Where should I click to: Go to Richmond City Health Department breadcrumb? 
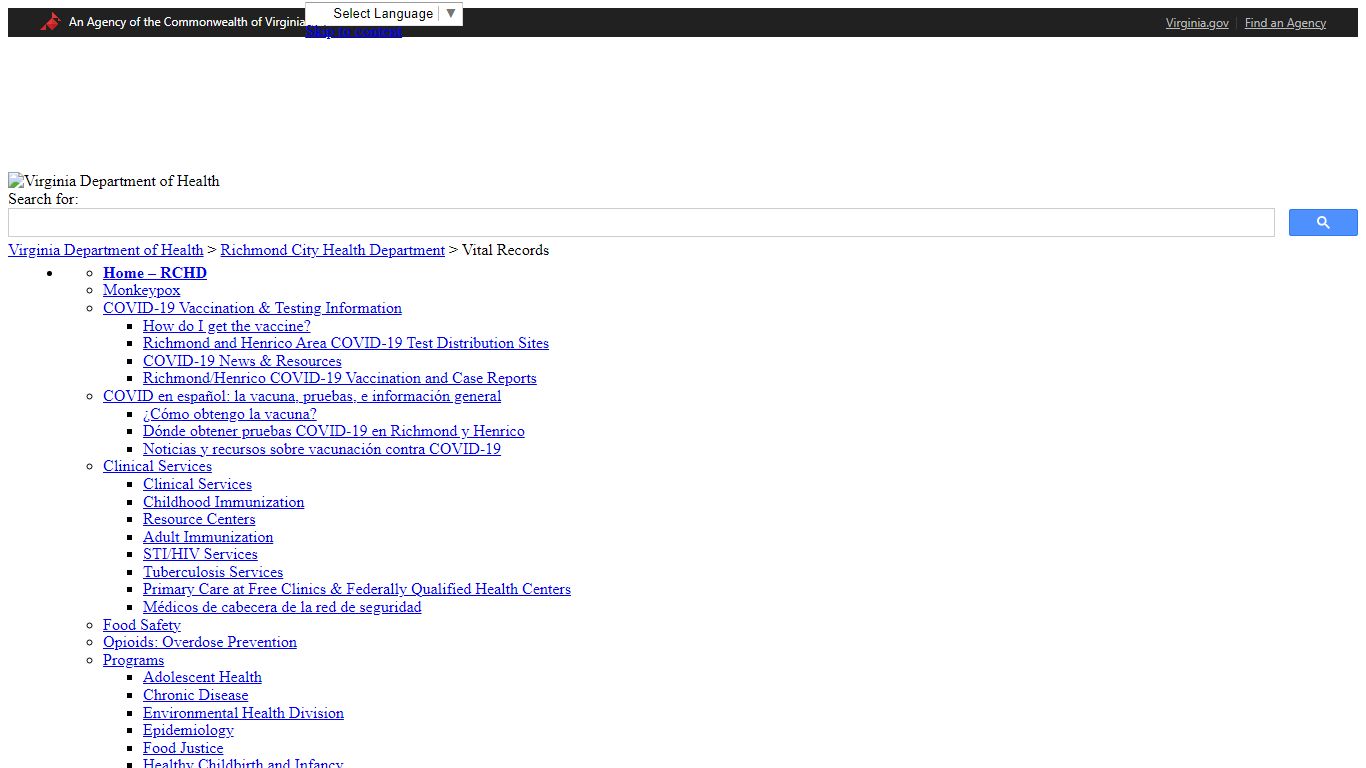coord(333,250)
